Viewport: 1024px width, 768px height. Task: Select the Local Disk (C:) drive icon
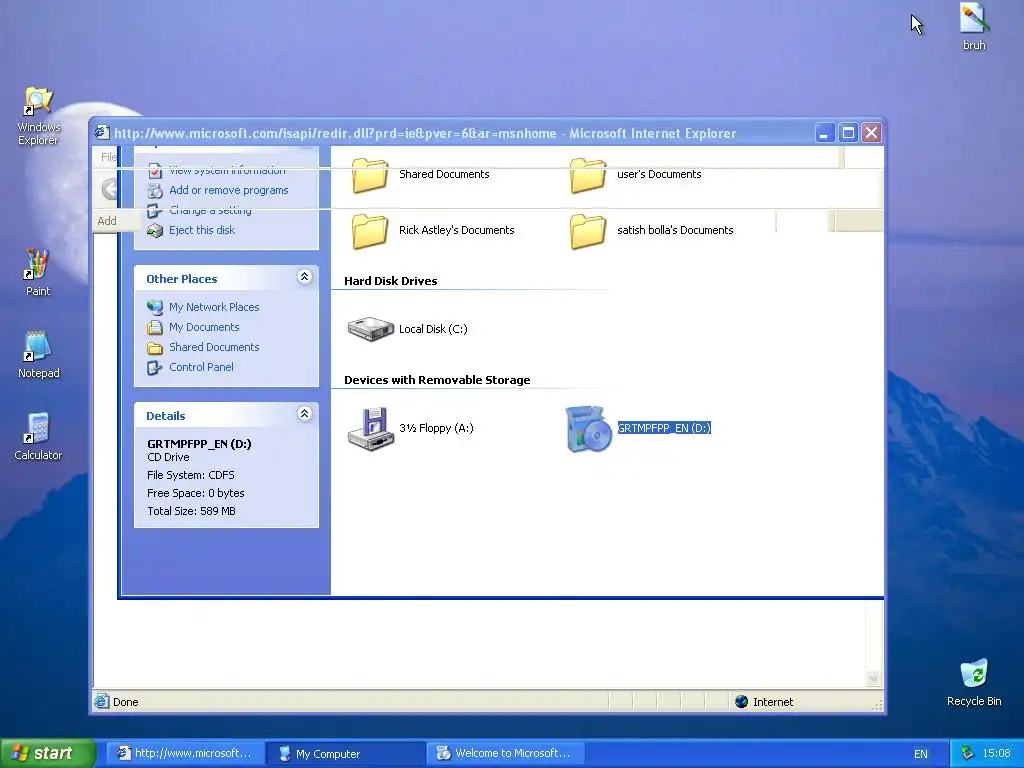[370, 329]
